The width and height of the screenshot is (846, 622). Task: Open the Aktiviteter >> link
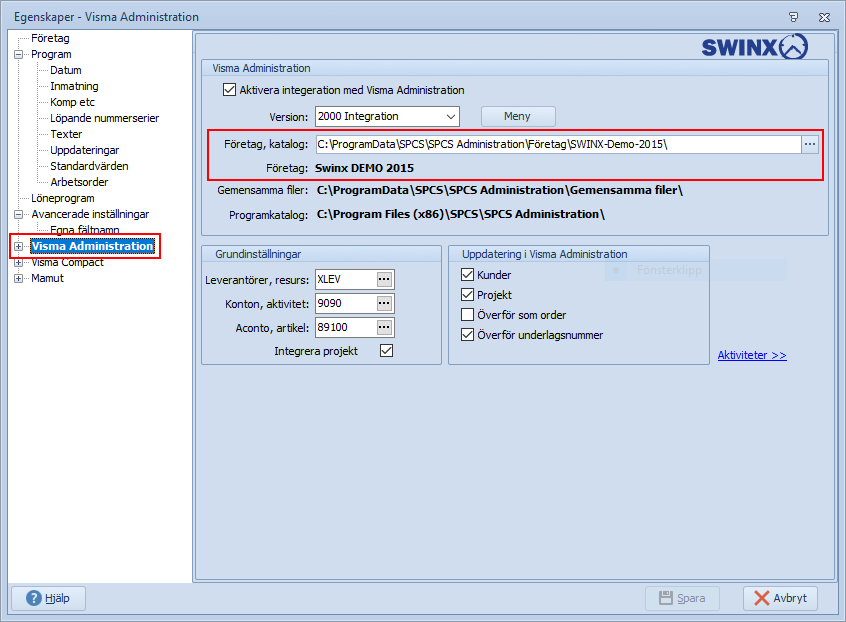point(752,355)
